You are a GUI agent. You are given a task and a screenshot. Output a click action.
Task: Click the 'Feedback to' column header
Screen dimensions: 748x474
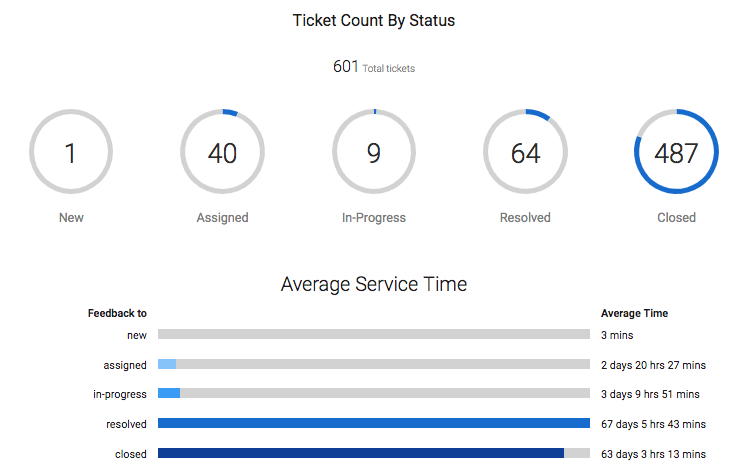click(x=117, y=313)
